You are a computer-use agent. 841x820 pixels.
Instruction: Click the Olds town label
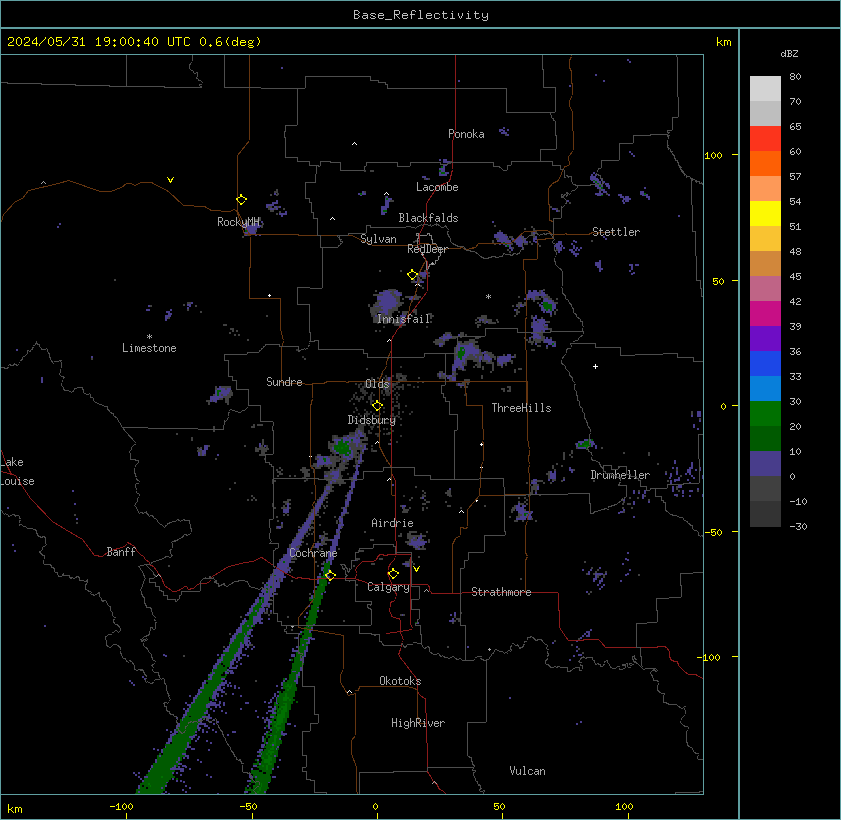377,384
